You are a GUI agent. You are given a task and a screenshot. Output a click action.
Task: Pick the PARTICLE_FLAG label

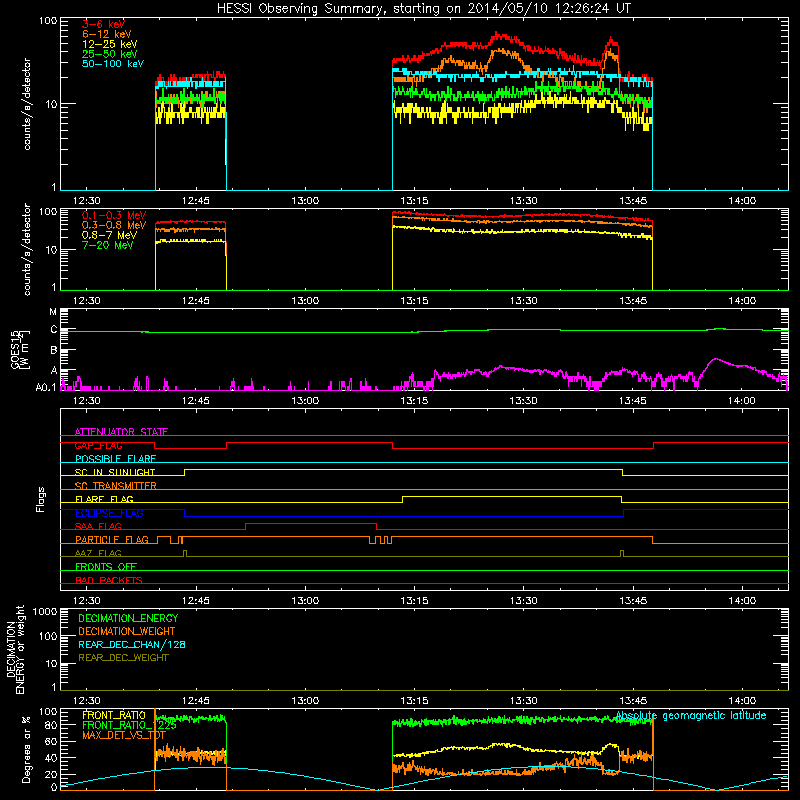tap(112, 540)
